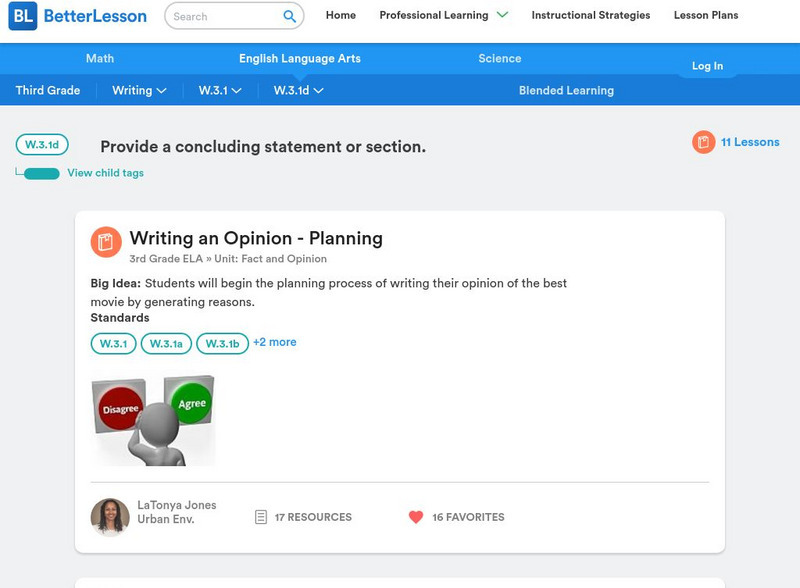Open Lesson Plans menu item
Image resolution: width=800 pixels, height=588 pixels.
706,15
